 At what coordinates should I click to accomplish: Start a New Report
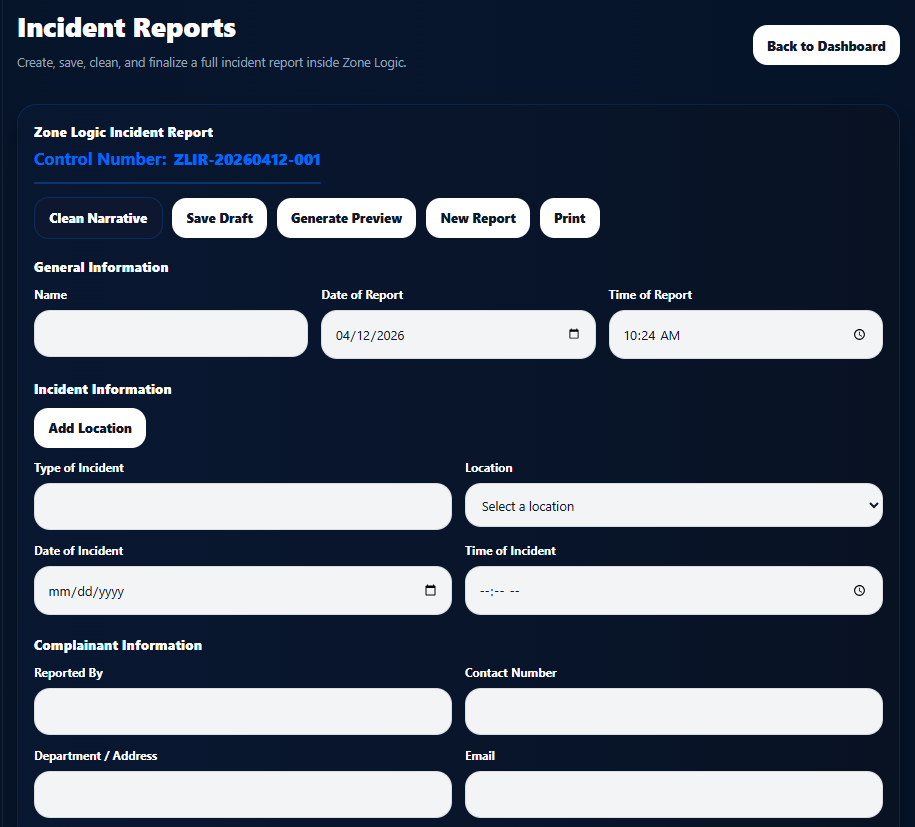click(478, 218)
